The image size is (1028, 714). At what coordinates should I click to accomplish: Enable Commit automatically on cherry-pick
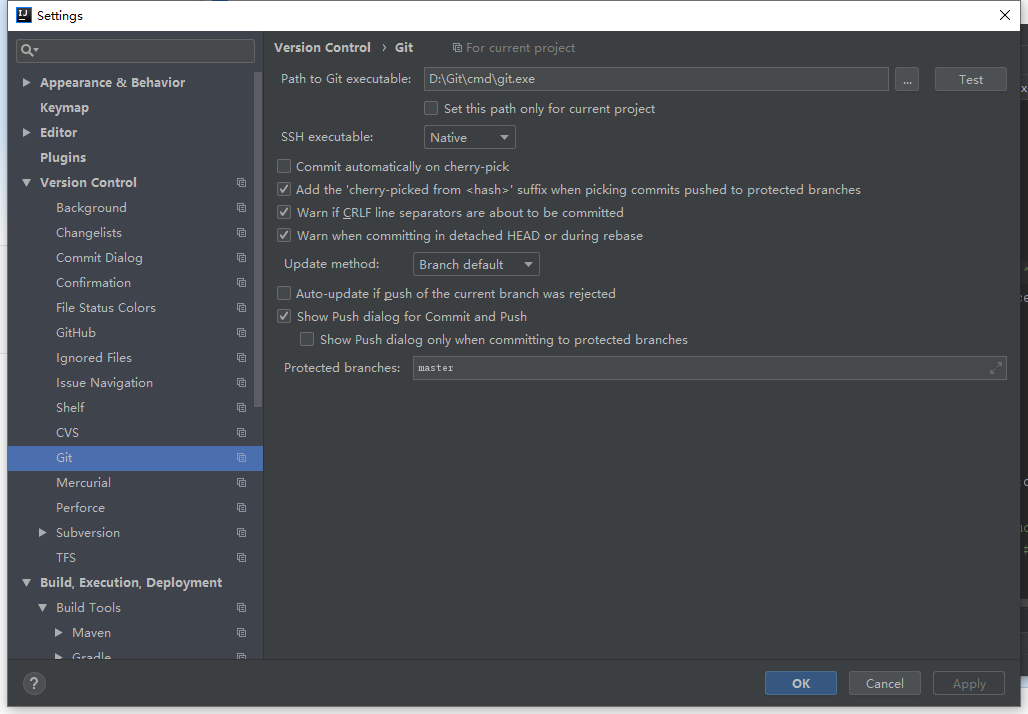[x=283, y=166]
